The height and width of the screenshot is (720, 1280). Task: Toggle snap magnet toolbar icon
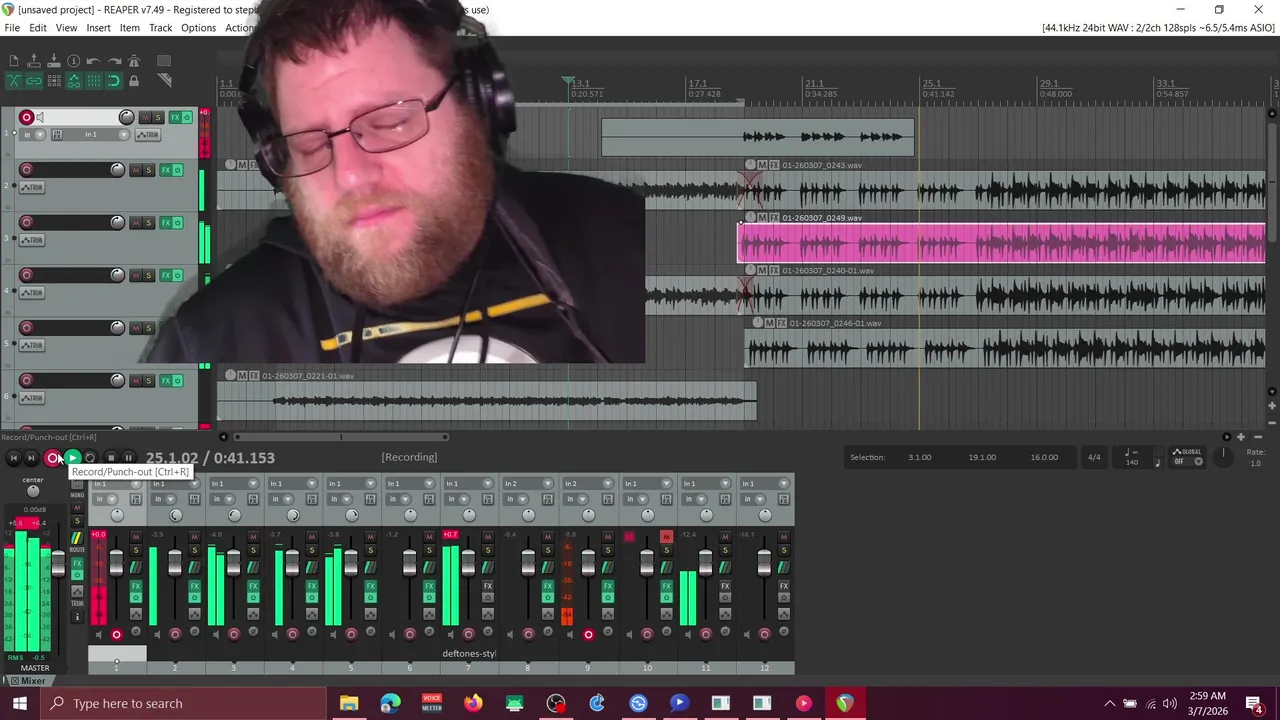point(114,81)
